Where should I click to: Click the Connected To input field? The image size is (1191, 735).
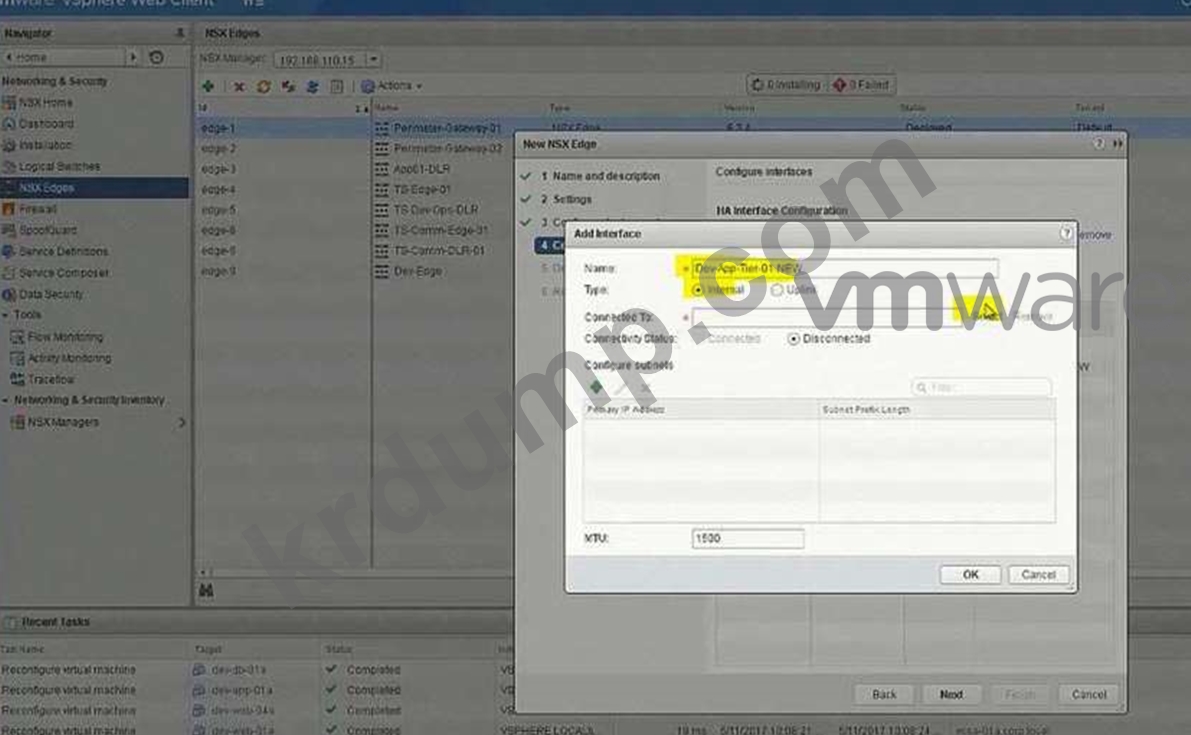click(x=826, y=317)
